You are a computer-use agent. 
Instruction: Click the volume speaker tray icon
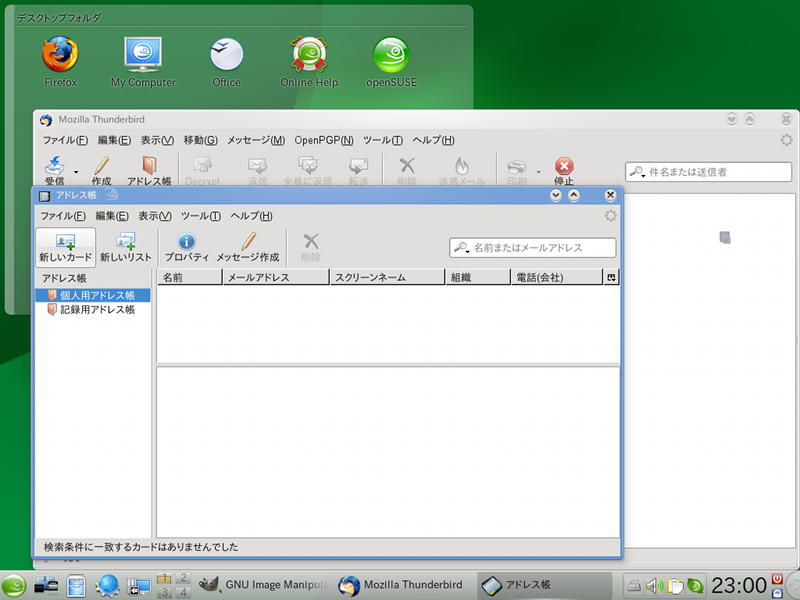654,585
